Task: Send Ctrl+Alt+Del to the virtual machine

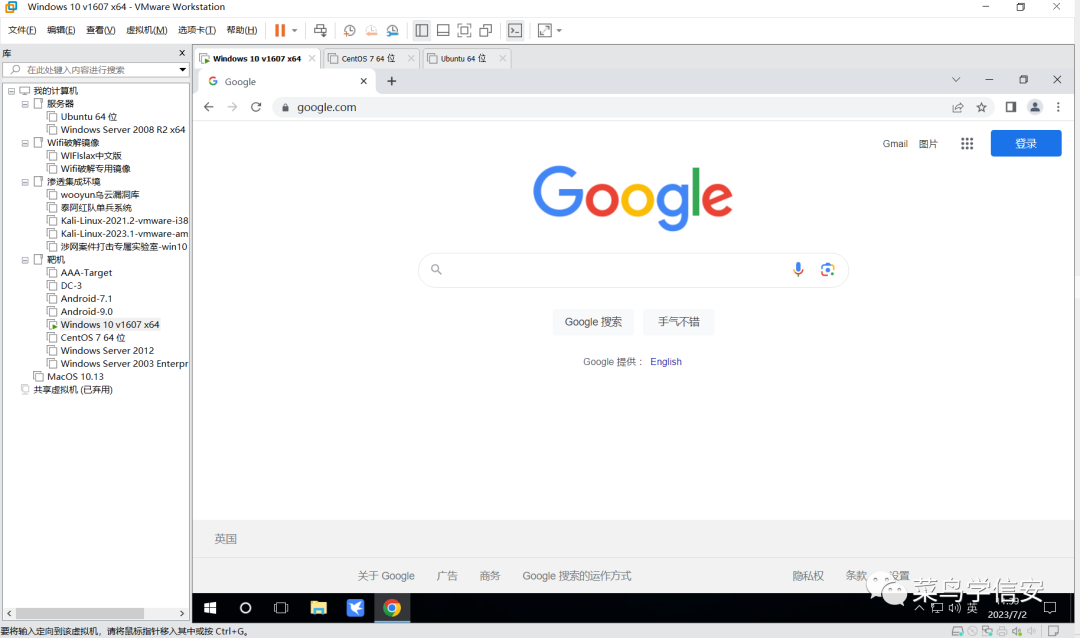Action: click(x=320, y=30)
